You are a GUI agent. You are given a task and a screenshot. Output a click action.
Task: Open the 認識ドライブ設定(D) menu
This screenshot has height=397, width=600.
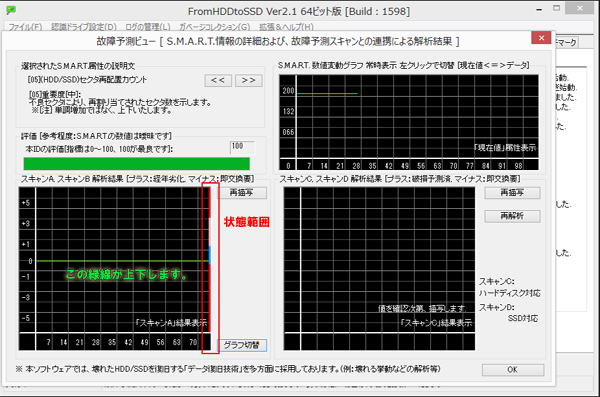pyautogui.click(x=84, y=27)
